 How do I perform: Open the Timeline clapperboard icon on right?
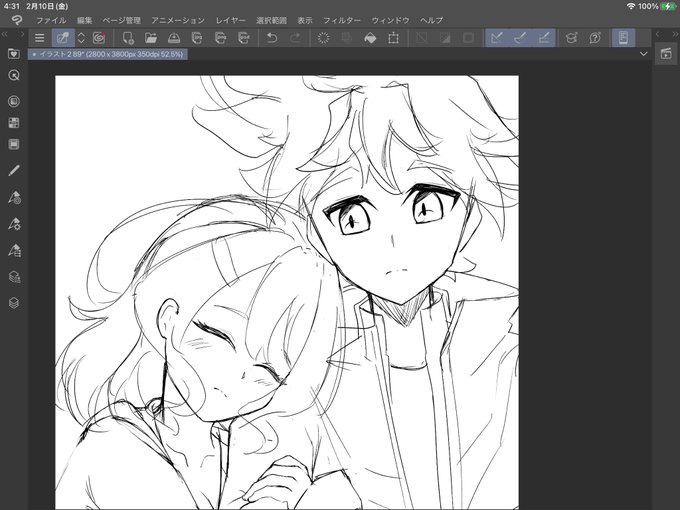click(666, 53)
